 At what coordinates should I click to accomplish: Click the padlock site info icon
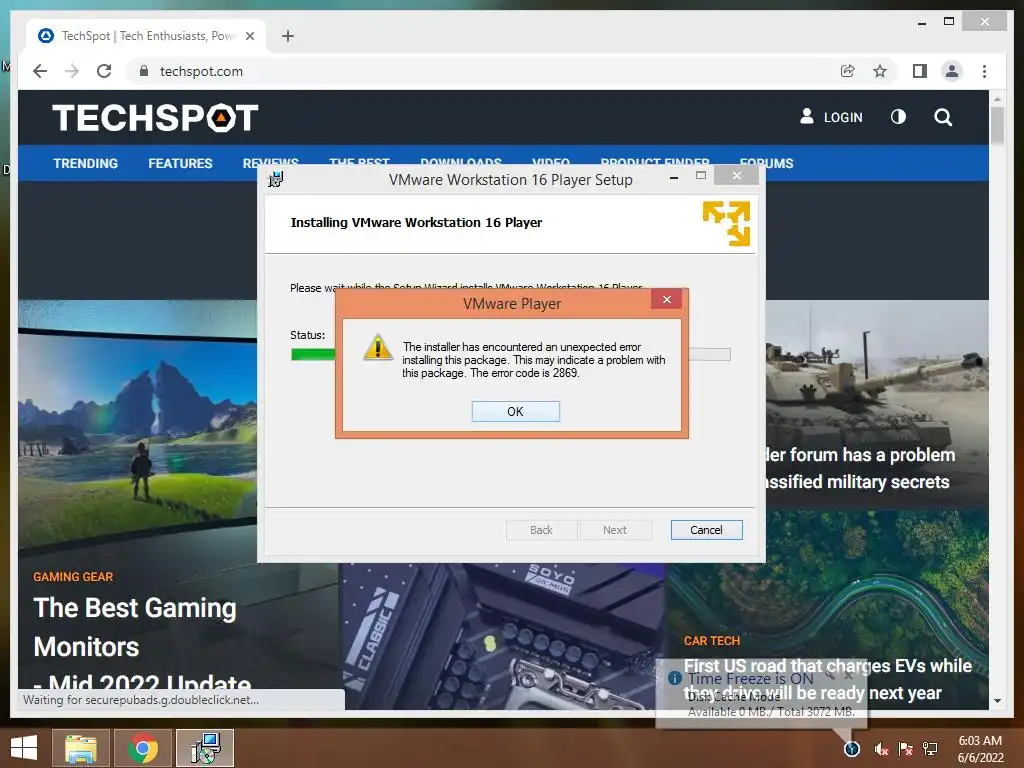(x=144, y=71)
